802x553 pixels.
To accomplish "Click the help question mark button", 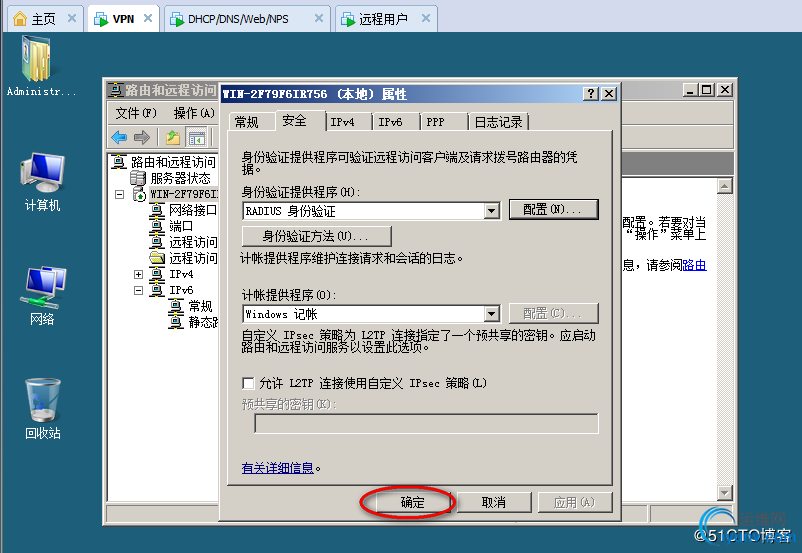I will click(591, 94).
